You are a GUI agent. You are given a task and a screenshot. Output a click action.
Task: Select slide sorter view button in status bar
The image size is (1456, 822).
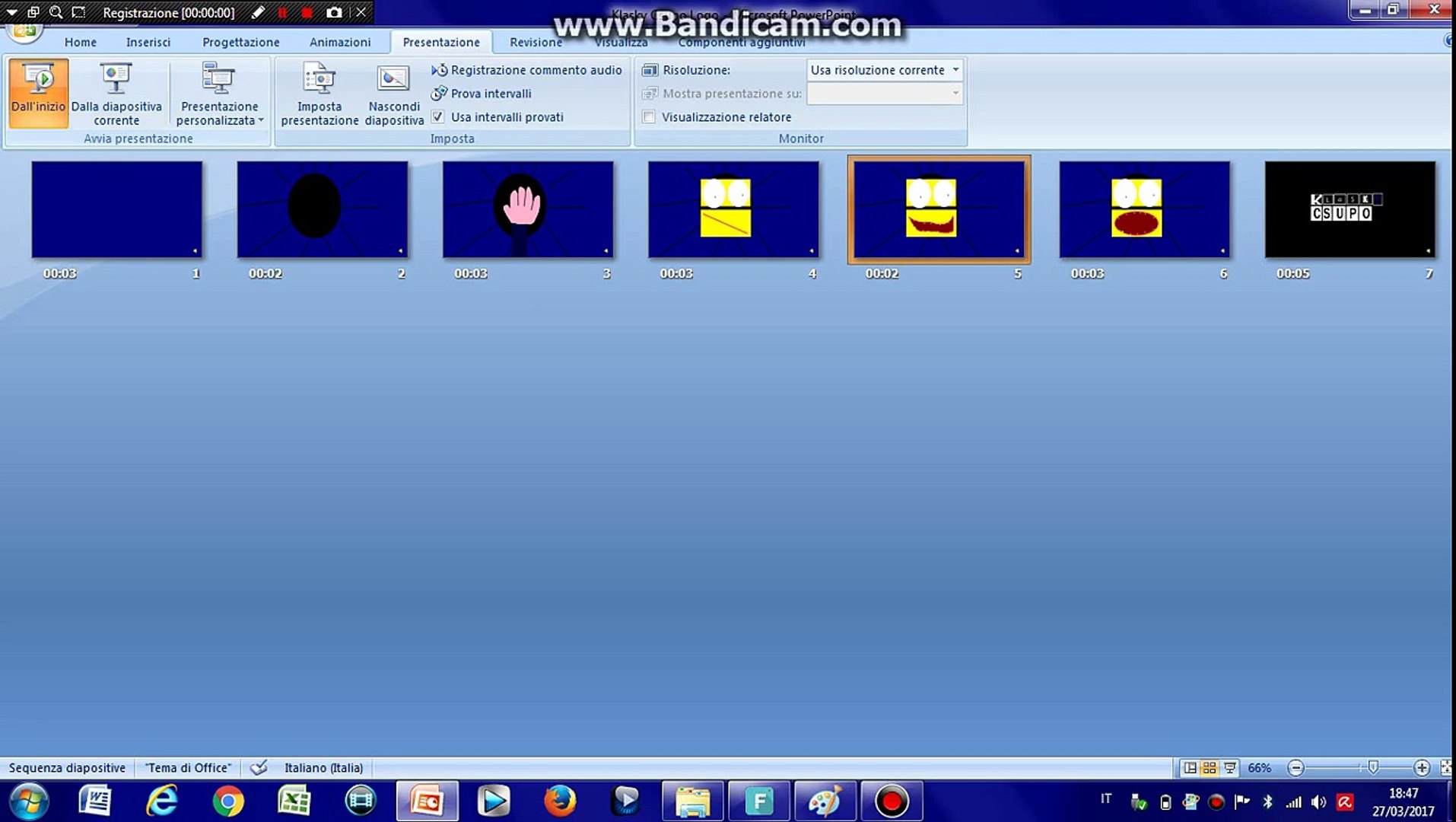click(1209, 768)
